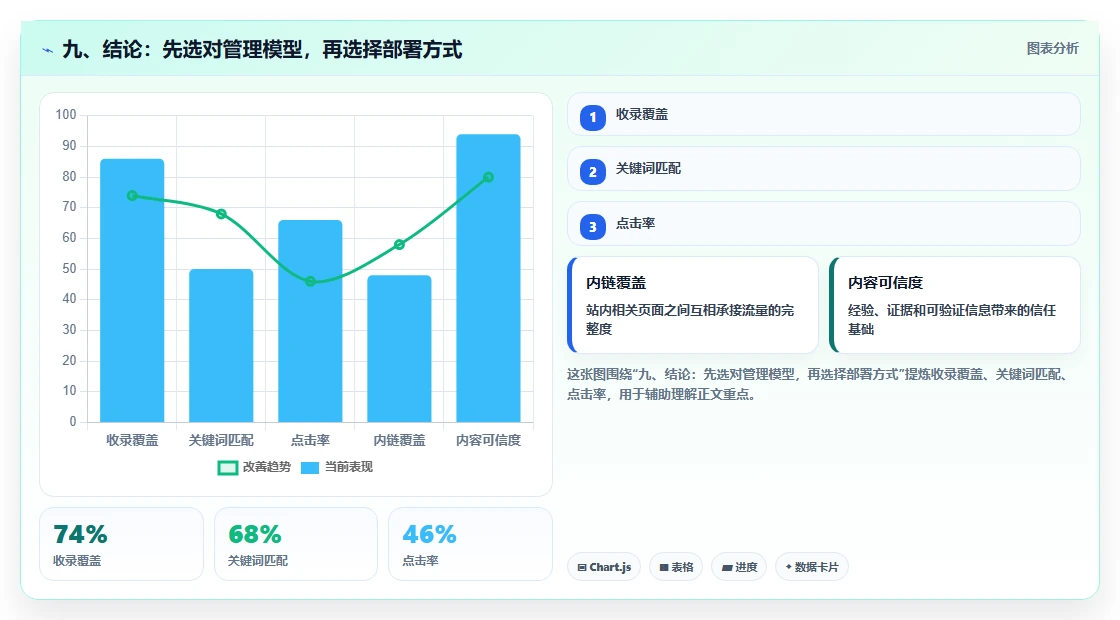Click the trend line point above 内链覆盖
Viewport: 1120px width, 620px height.
point(399,245)
